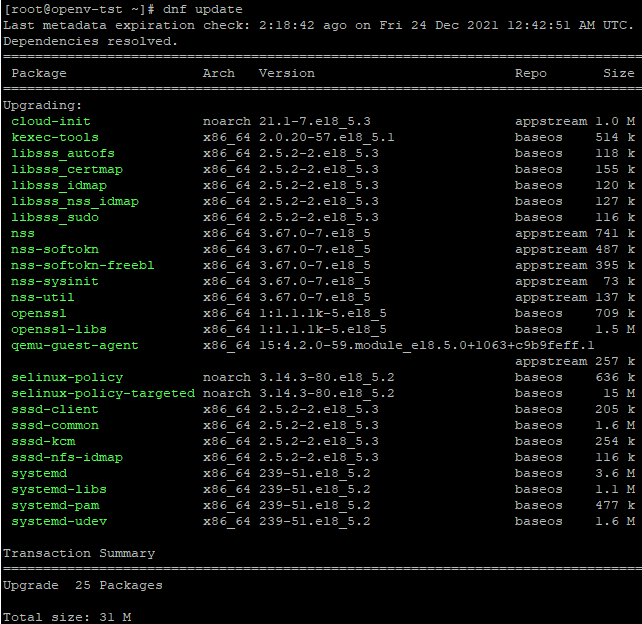The image size is (642, 624).
Task: Click version 2.0.20-57.el8_5.1 of kexec-tools
Action: (326, 137)
